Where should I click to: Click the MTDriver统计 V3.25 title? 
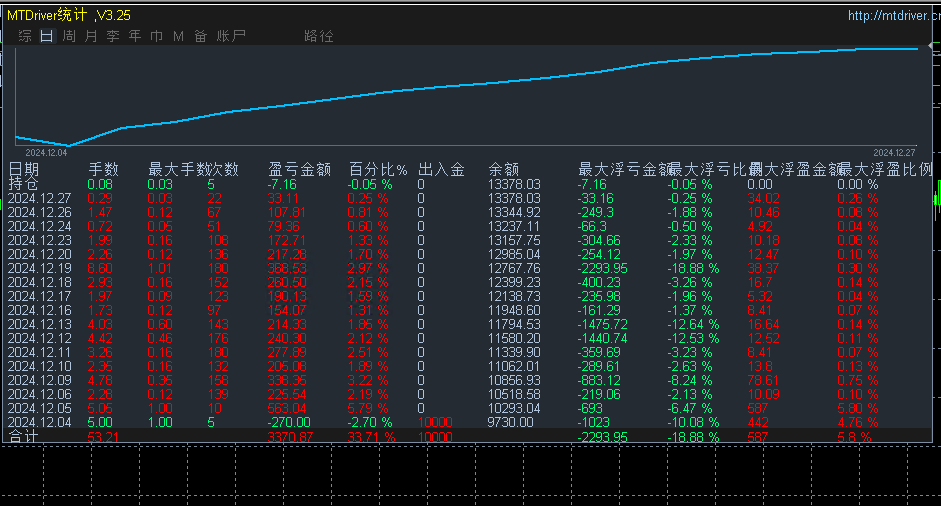[68, 15]
